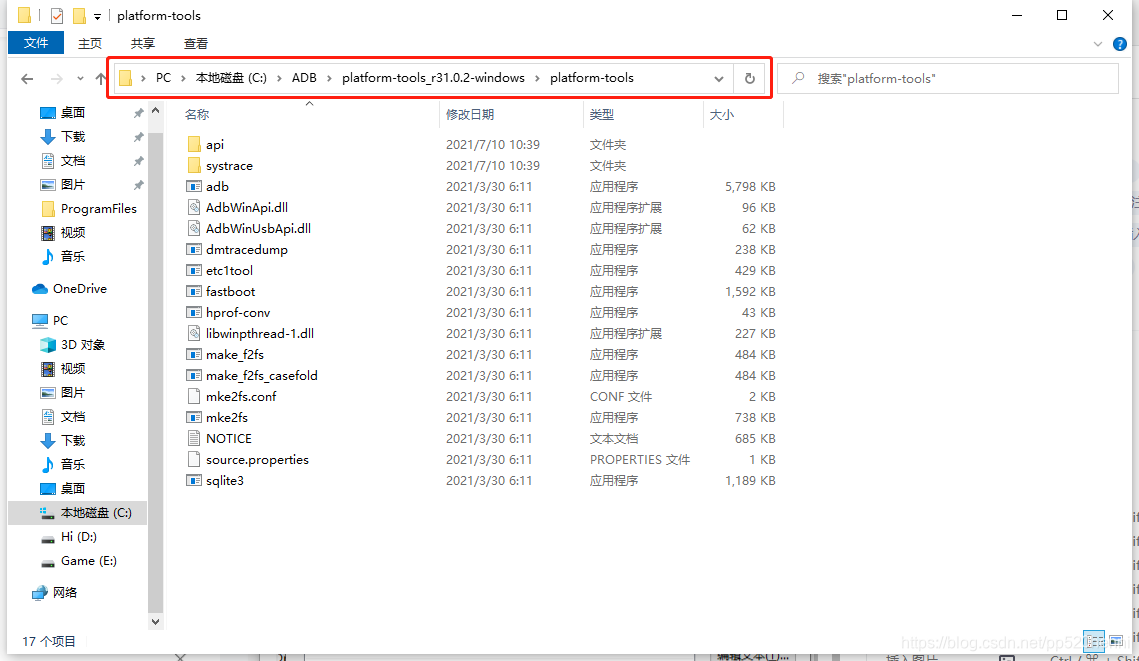Click the 本地磁盘 (C:) breadcrumb segment

point(231,78)
